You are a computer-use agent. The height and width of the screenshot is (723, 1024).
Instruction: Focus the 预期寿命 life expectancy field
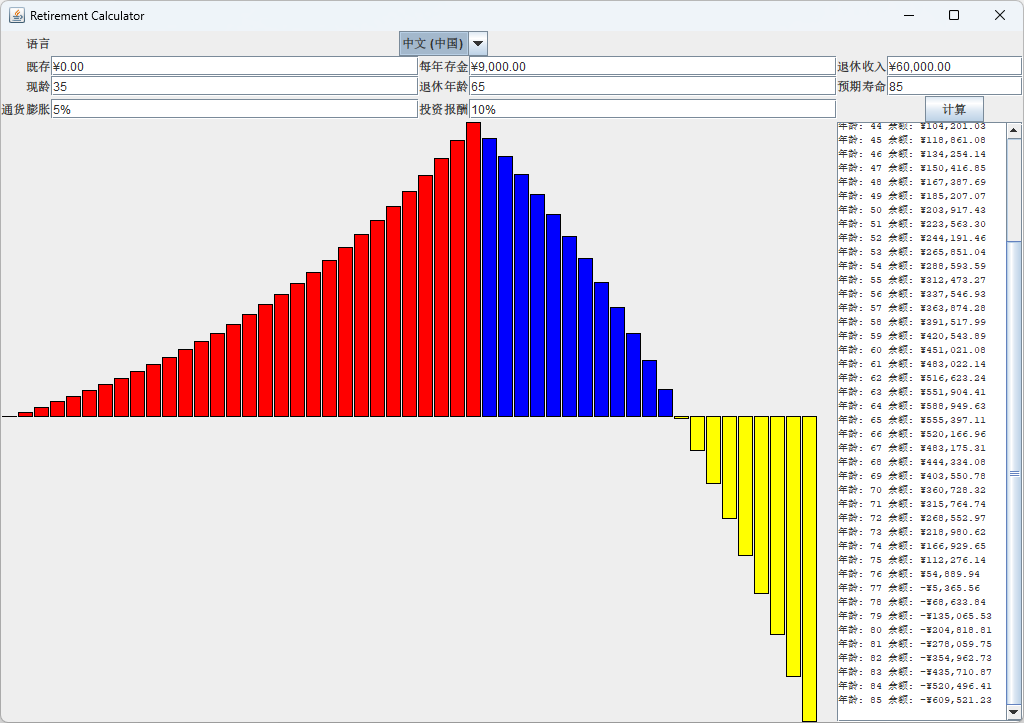[953, 87]
